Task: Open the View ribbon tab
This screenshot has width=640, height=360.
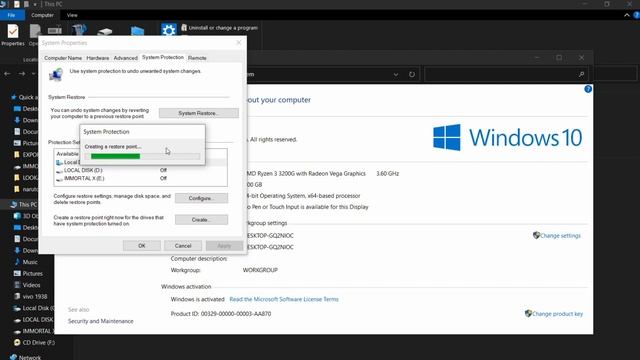Action: 72,15
